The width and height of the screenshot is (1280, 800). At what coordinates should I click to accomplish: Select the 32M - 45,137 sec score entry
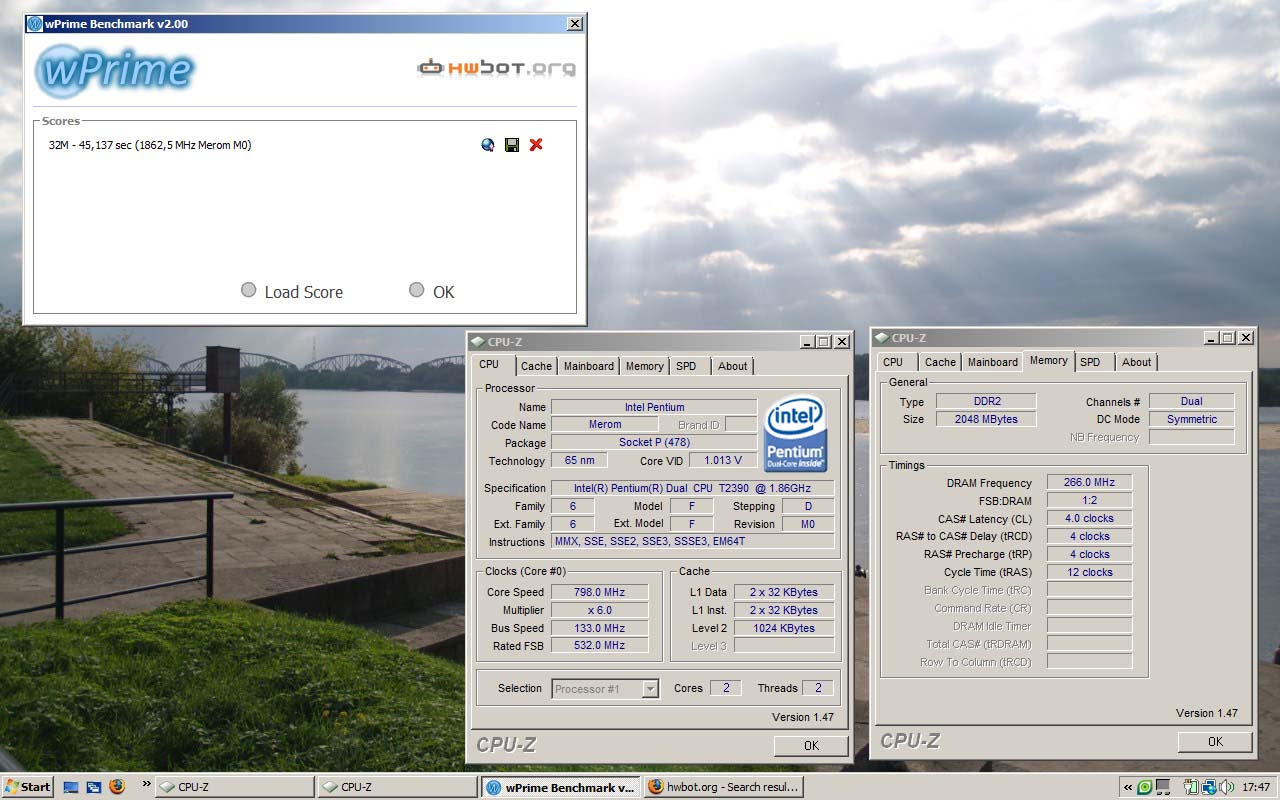click(x=150, y=145)
